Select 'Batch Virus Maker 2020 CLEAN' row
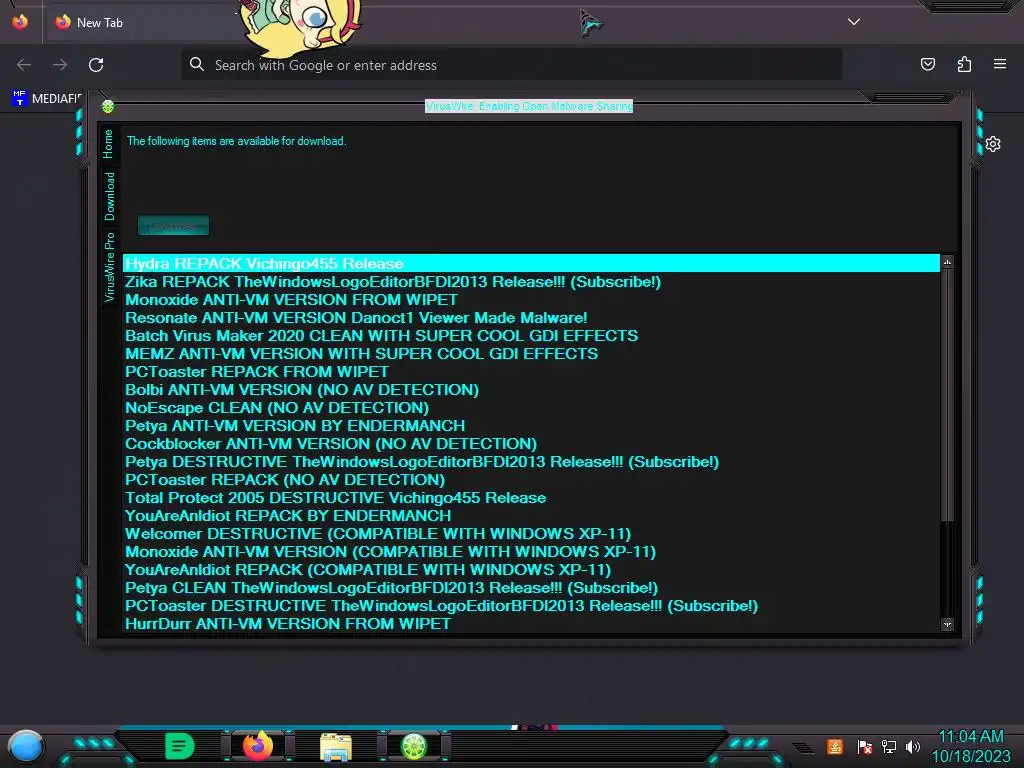1024x768 pixels. click(531, 336)
